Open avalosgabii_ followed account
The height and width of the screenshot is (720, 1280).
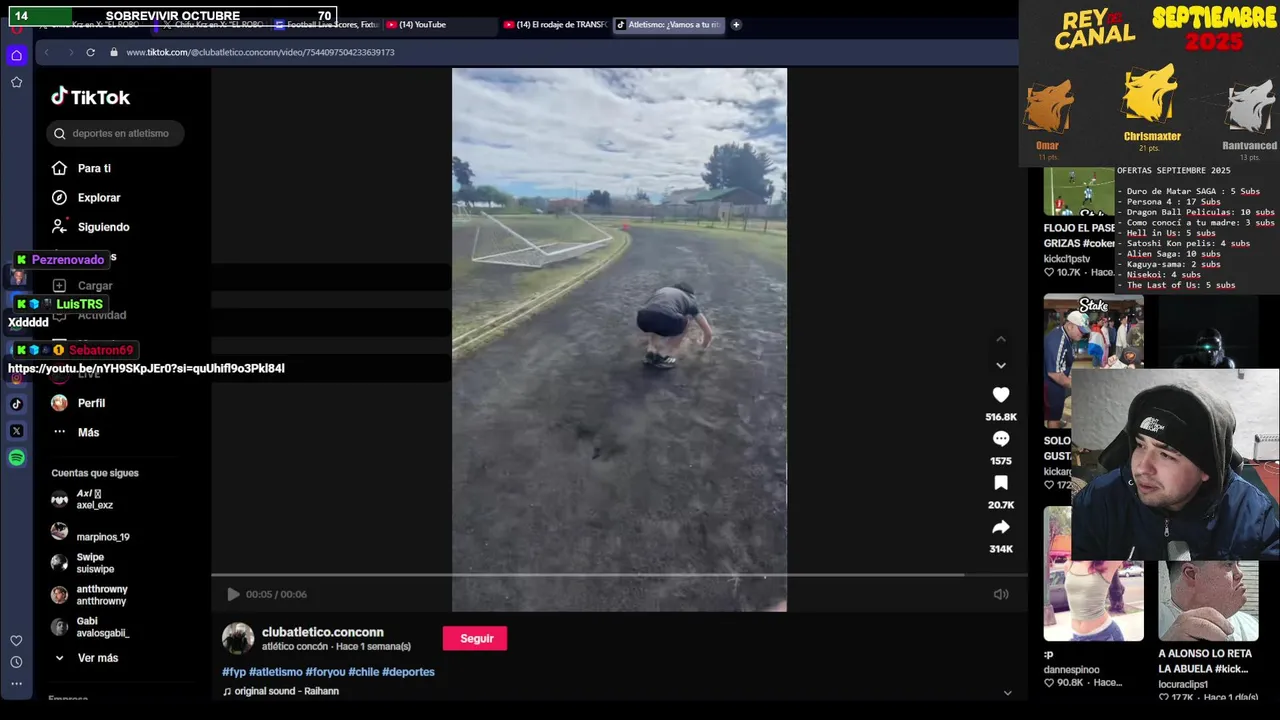pyautogui.click(x=90, y=627)
